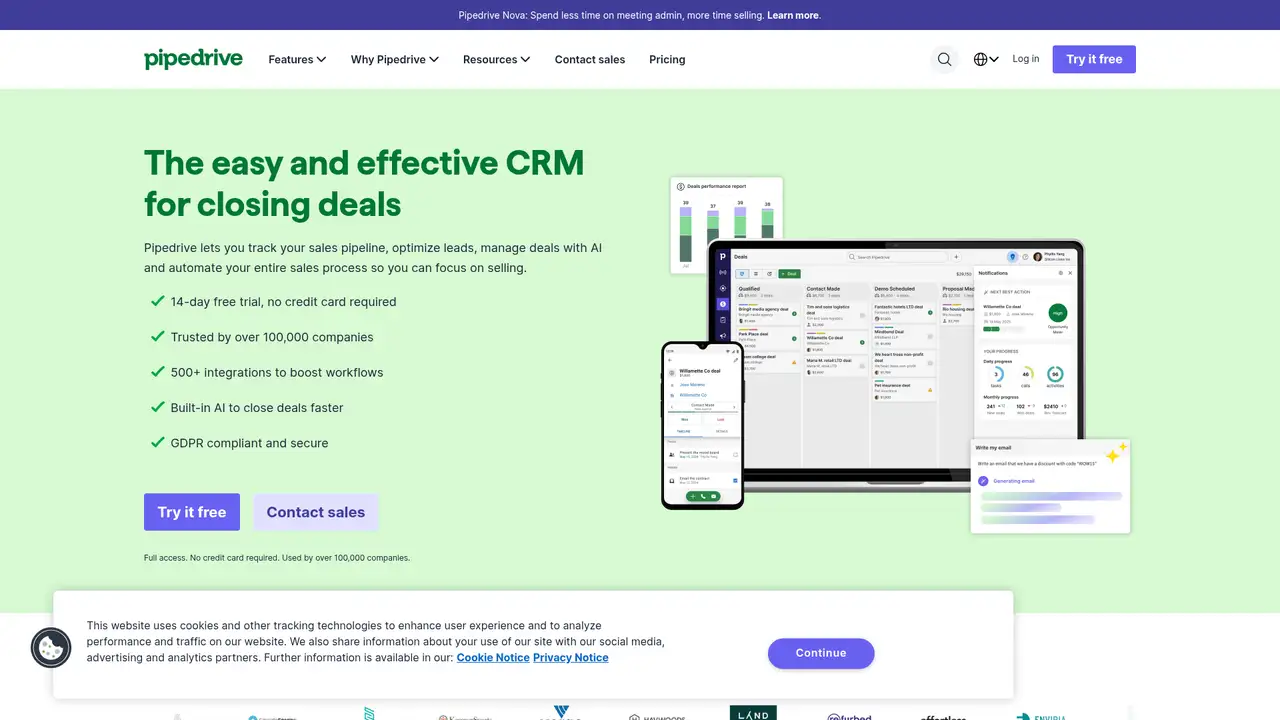Viewport: 1280px width, 720px height.
Task: Click Try it free in header
Action: click(1094, 59)
